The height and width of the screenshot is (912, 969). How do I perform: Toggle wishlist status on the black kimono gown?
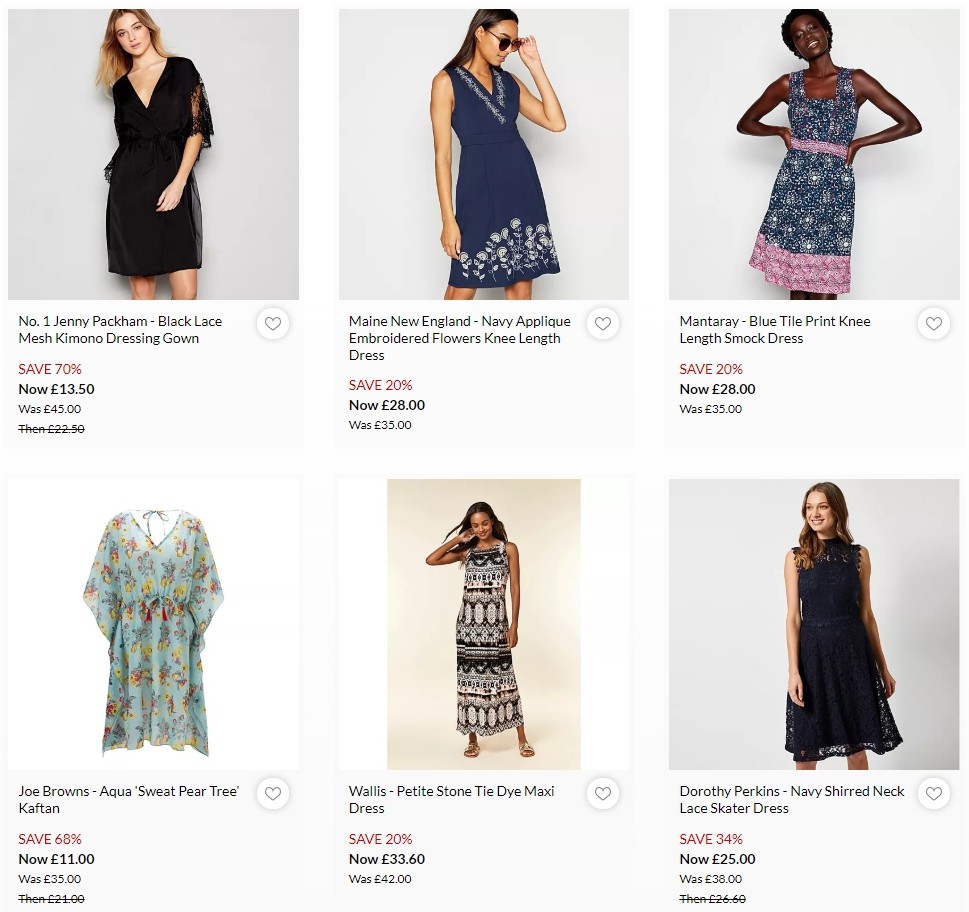(272, 324)
